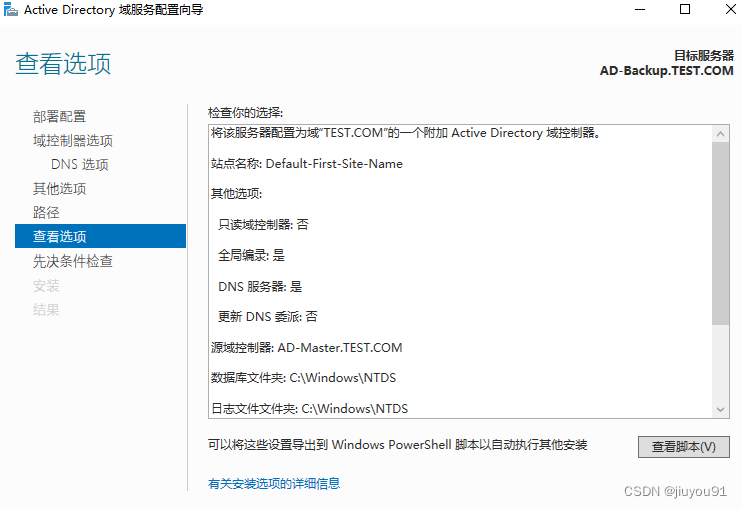Select the highlighted 查看选项 step
The height and width of the screenshot is (508, 742).
point(100,236)
